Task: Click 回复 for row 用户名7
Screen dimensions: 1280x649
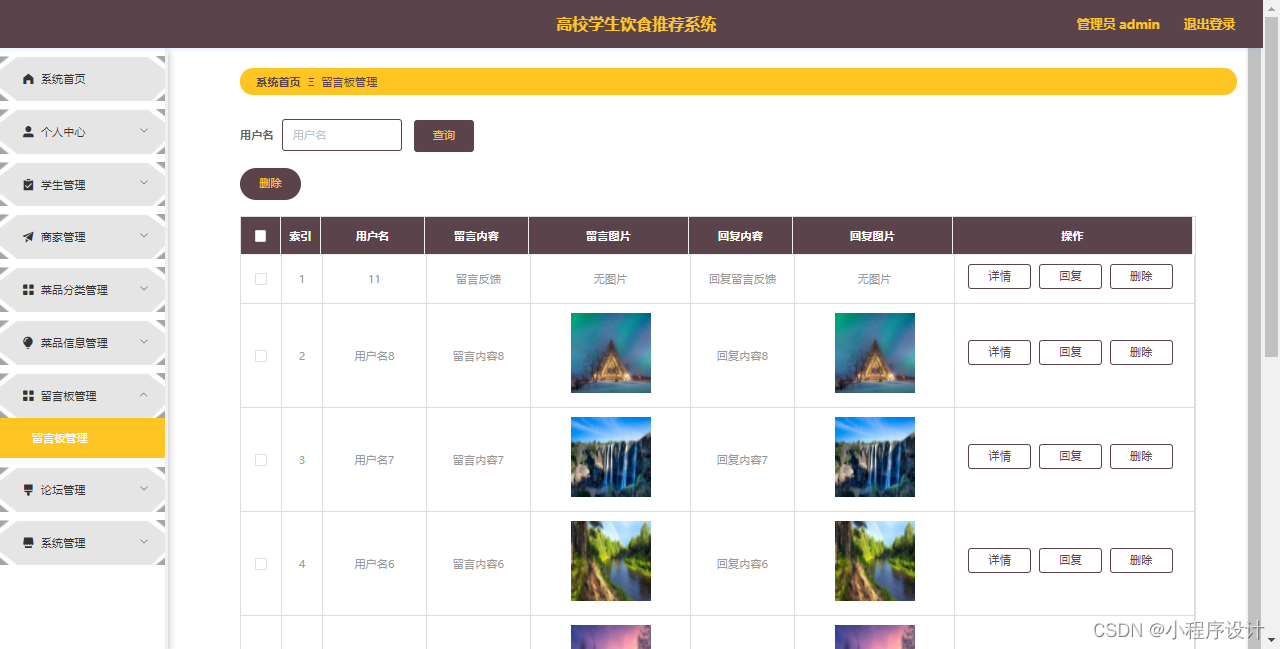Action: click(x=1070, y=457)
